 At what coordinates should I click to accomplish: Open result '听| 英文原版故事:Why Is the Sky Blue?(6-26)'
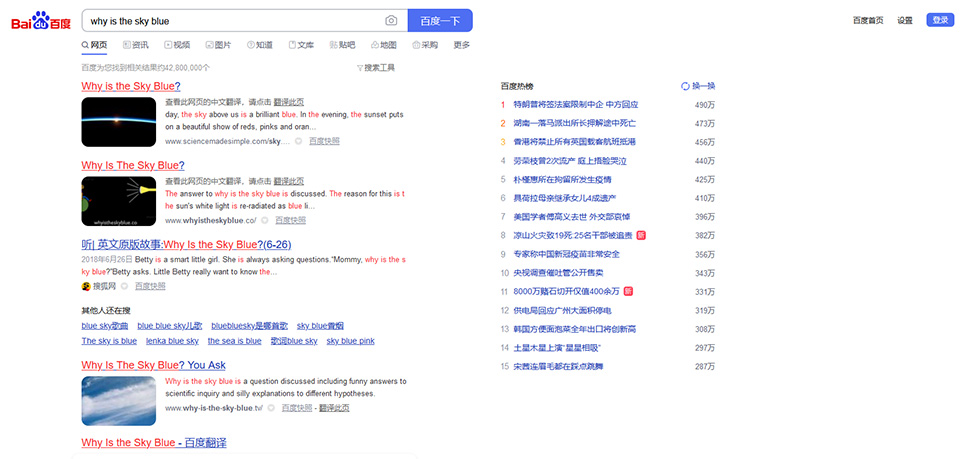[x=187, y=245]
